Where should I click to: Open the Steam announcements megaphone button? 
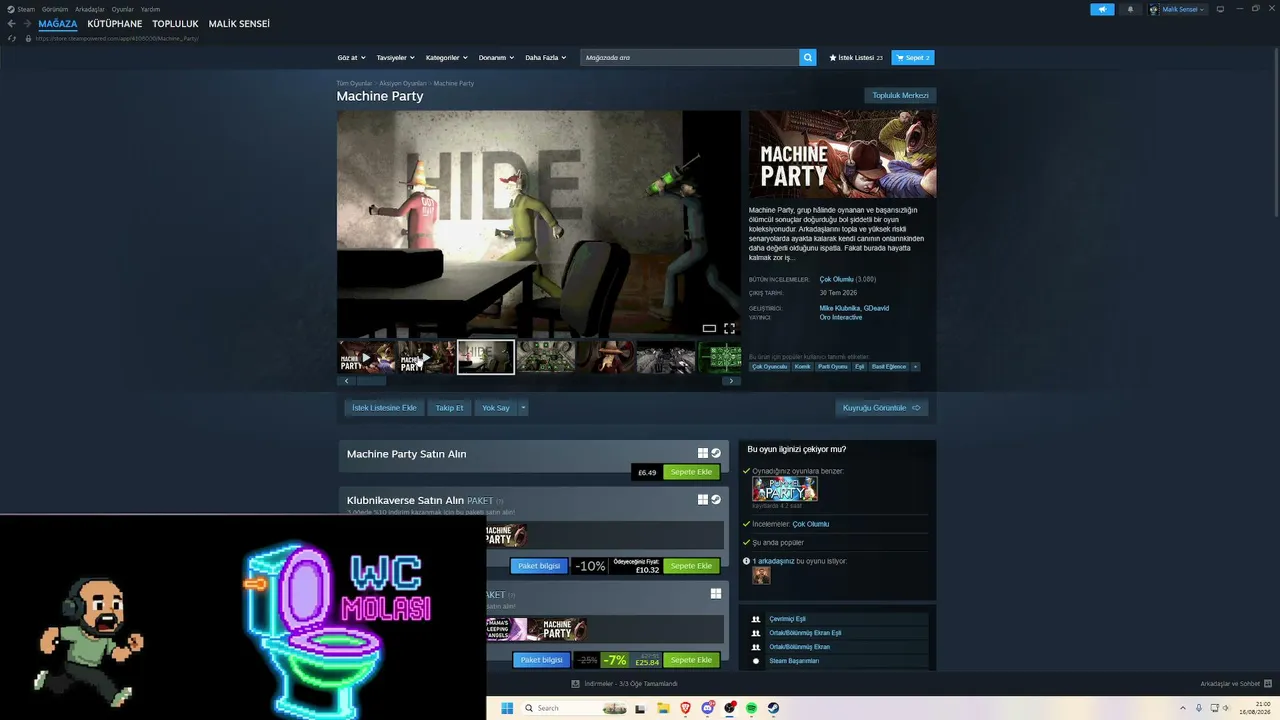[x=1102, y=9]
